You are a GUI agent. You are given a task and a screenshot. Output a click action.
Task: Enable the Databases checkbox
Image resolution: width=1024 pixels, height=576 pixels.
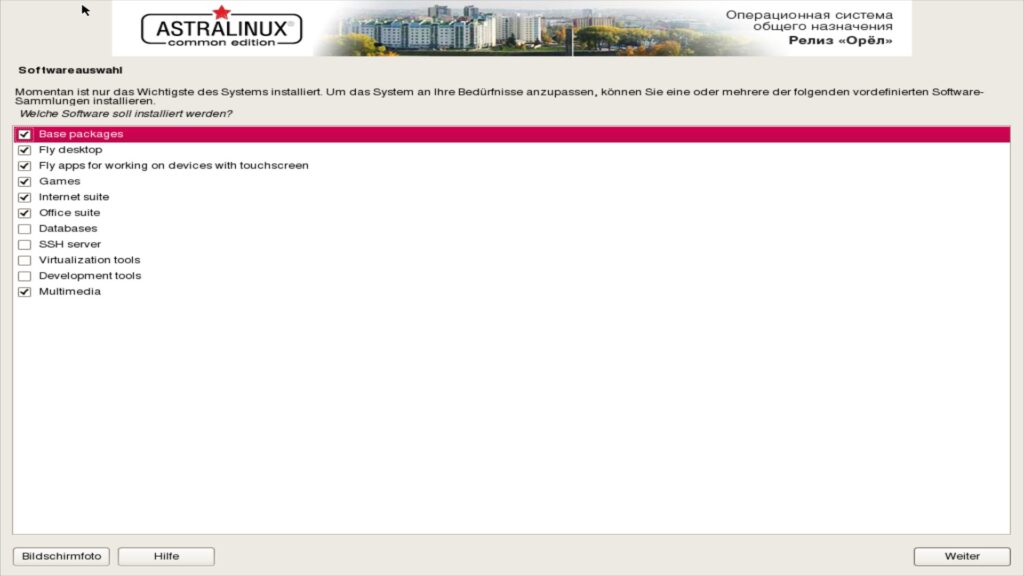point(24,229)
